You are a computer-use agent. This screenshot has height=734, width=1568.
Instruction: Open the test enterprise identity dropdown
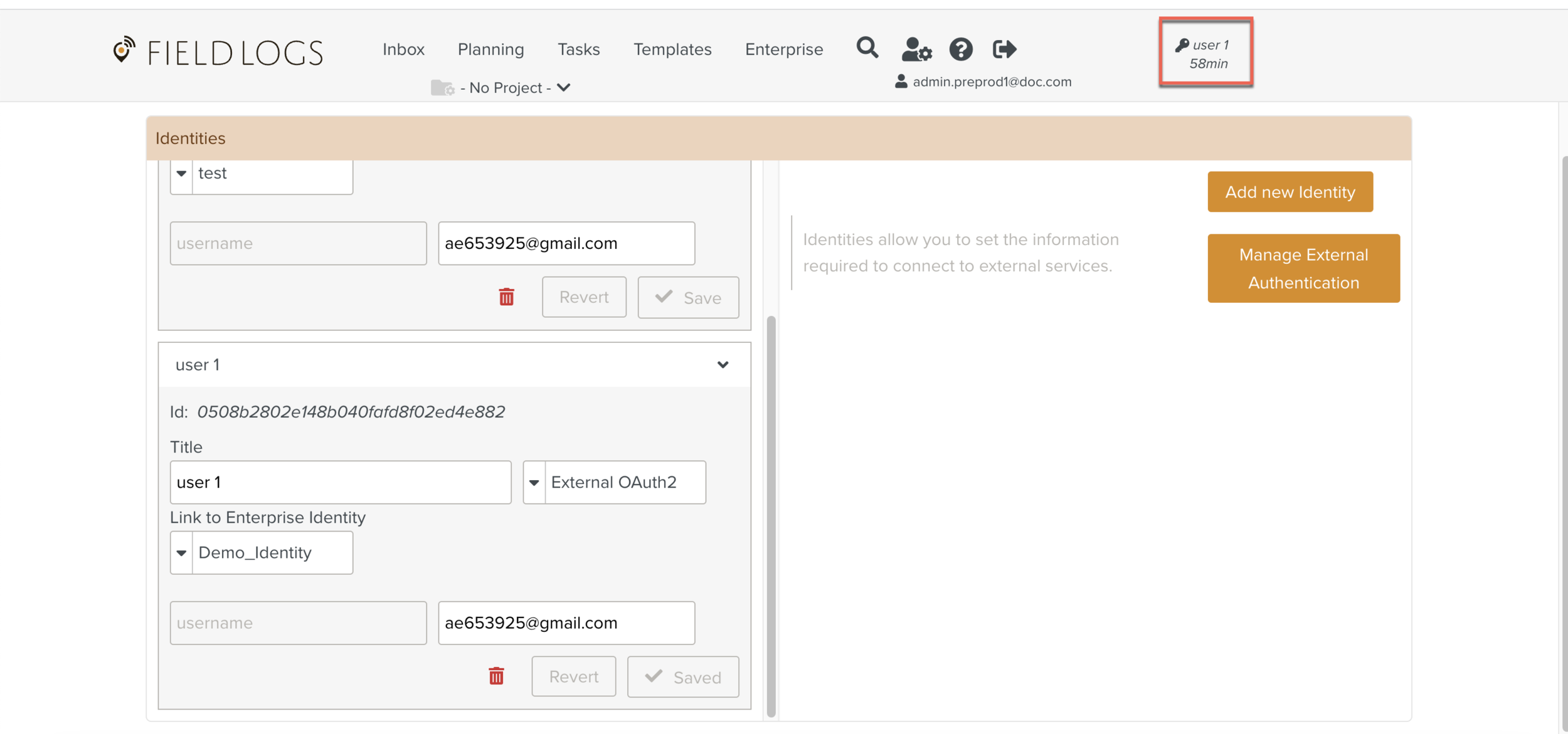(181, 173)
